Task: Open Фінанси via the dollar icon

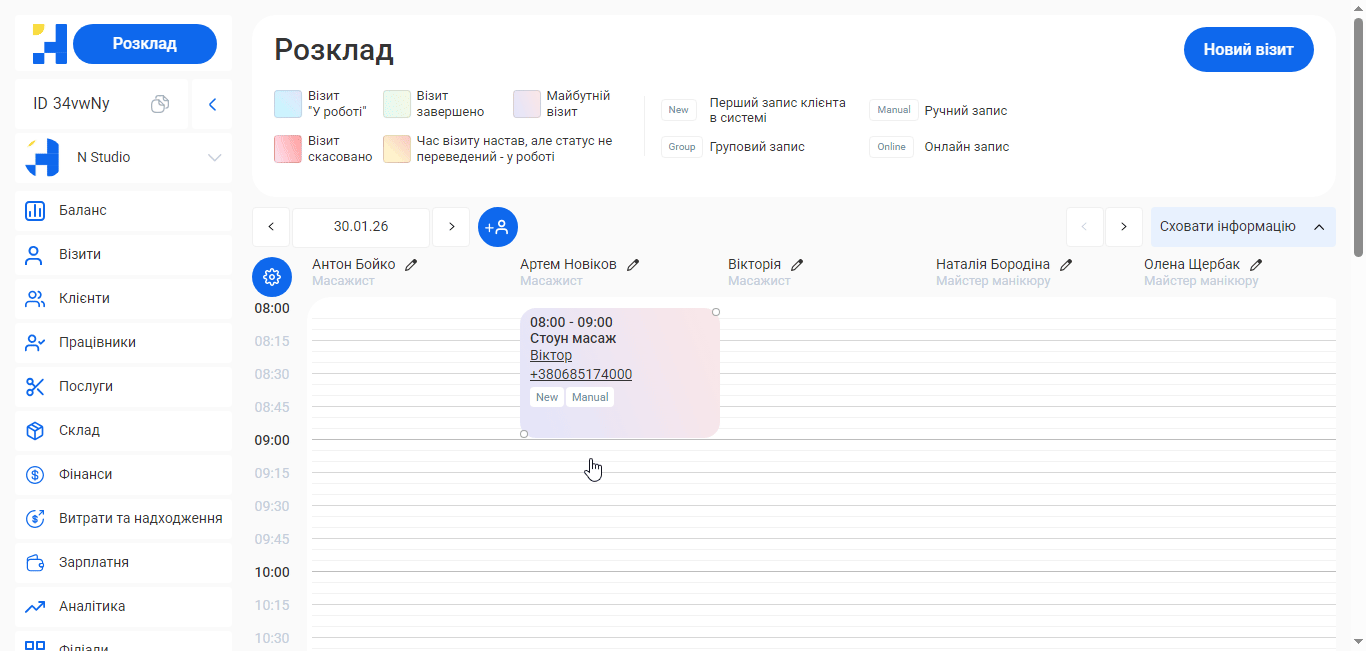Action: click(x=35, y=475)
